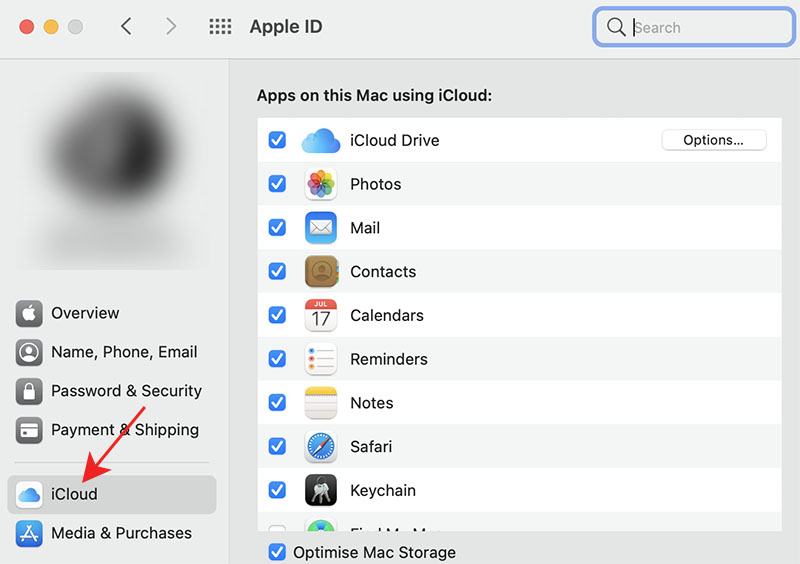Click the Photos label text
This screenshot has height=564, width=800.
[x=376, y=184]
